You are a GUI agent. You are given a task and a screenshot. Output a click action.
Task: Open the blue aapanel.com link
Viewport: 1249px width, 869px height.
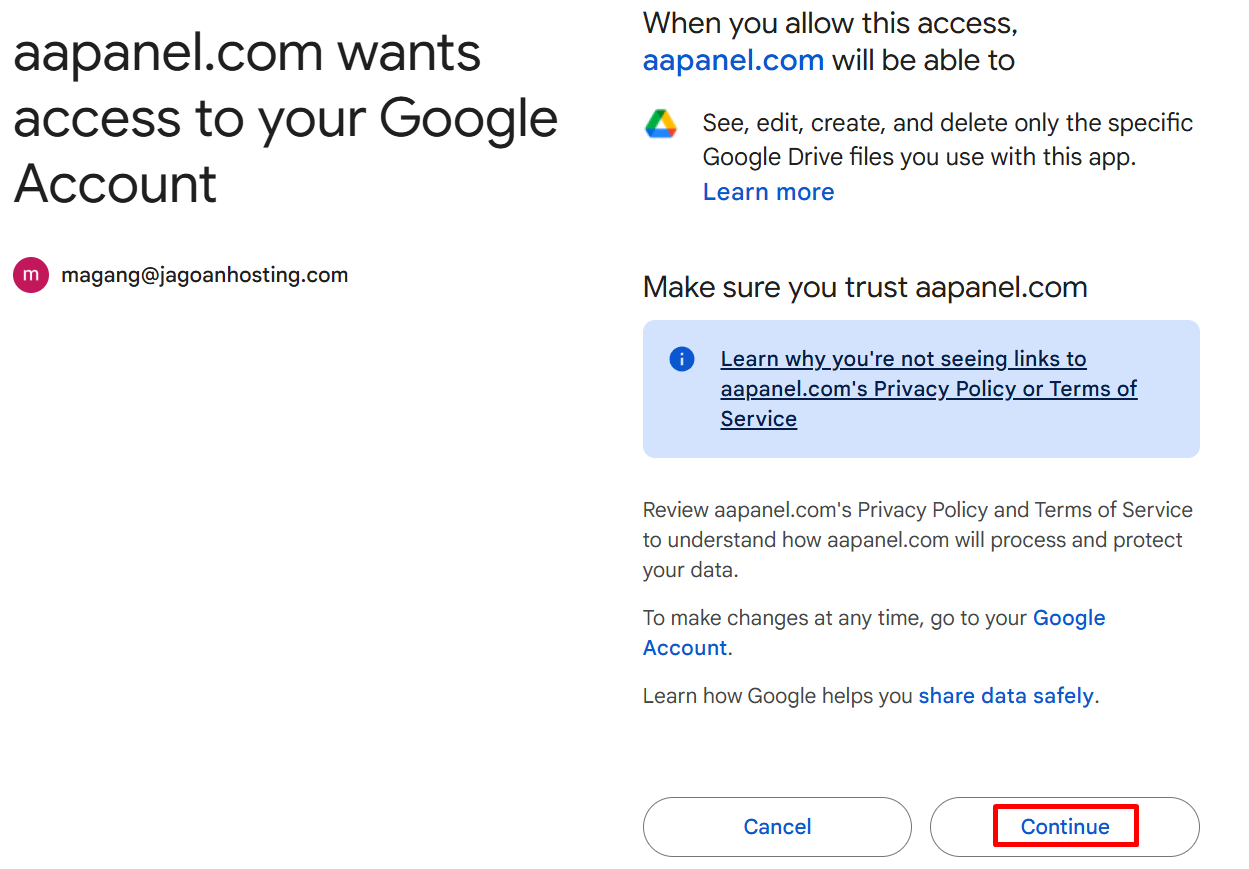coord(733,61)
